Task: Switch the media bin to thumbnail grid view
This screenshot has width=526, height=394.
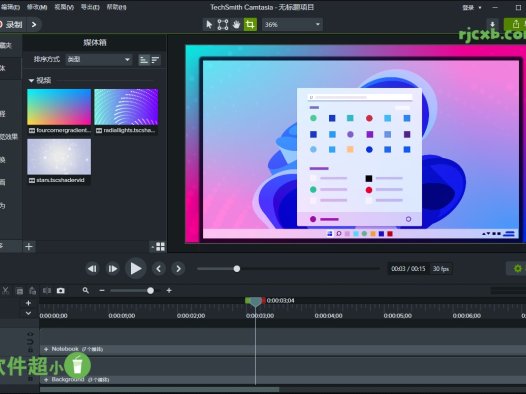Action: point(160,247)
